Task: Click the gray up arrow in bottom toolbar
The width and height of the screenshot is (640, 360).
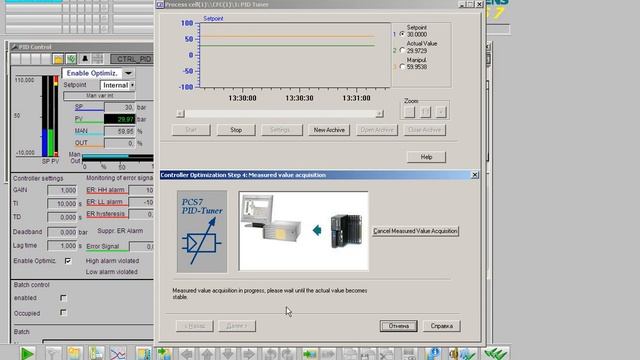Action: tap(207, 354)
